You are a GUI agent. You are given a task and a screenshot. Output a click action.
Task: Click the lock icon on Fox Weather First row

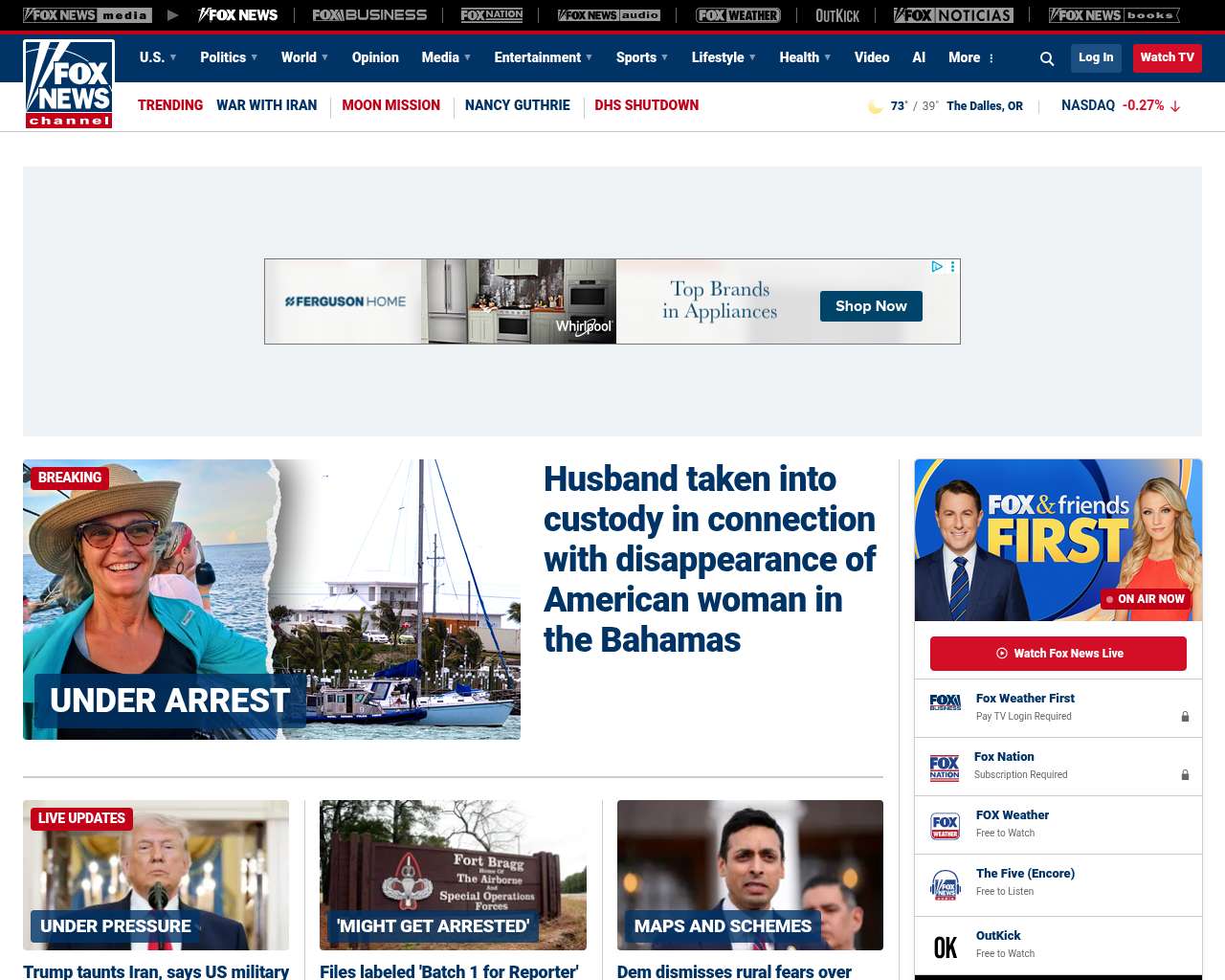click(x=1185, y=716)
